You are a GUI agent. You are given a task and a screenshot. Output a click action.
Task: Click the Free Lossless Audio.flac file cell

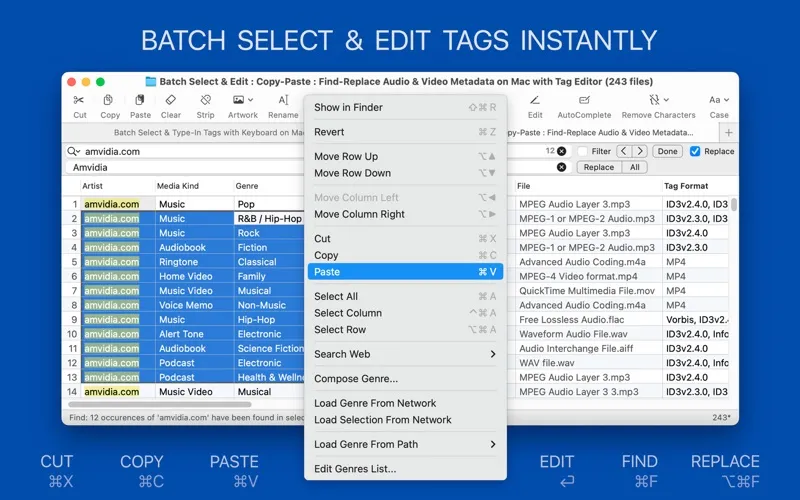(588, 320)
